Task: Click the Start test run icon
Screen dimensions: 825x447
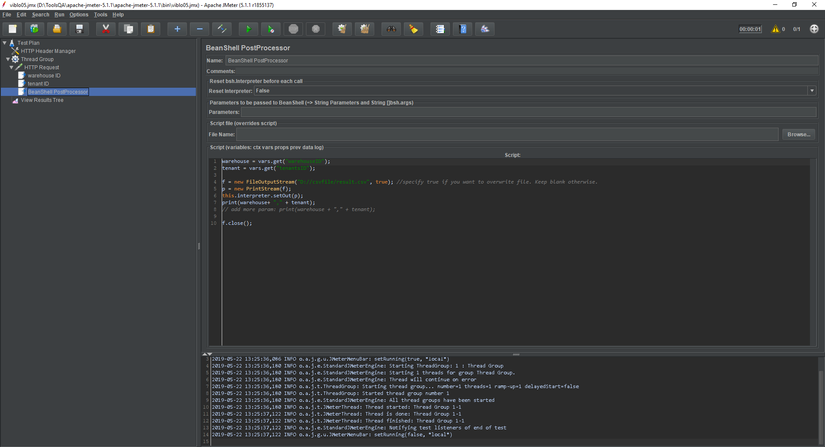Action: pyautogui.click(x=248, y=29)
